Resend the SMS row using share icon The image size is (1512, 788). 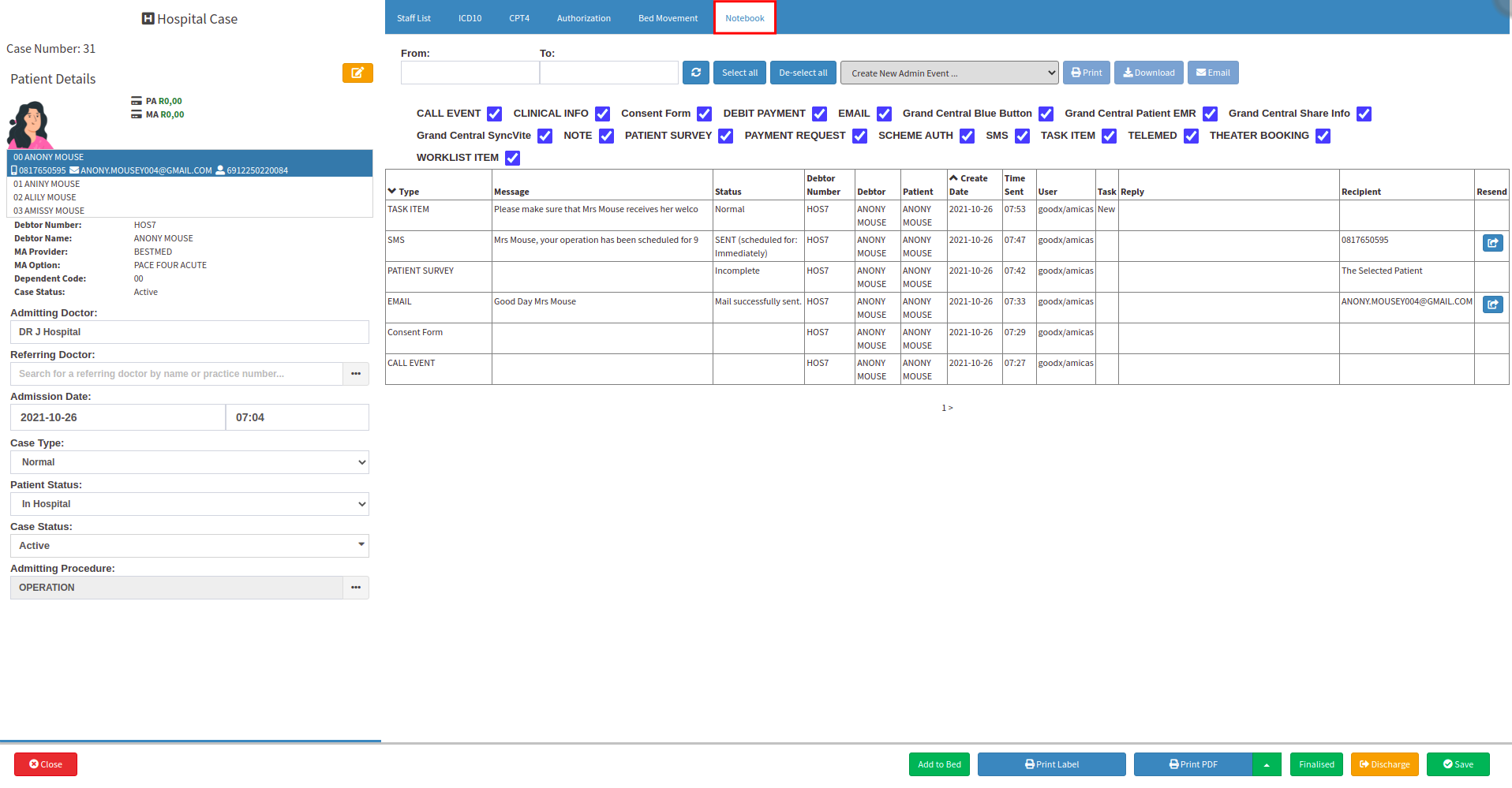click(1492, 243)
